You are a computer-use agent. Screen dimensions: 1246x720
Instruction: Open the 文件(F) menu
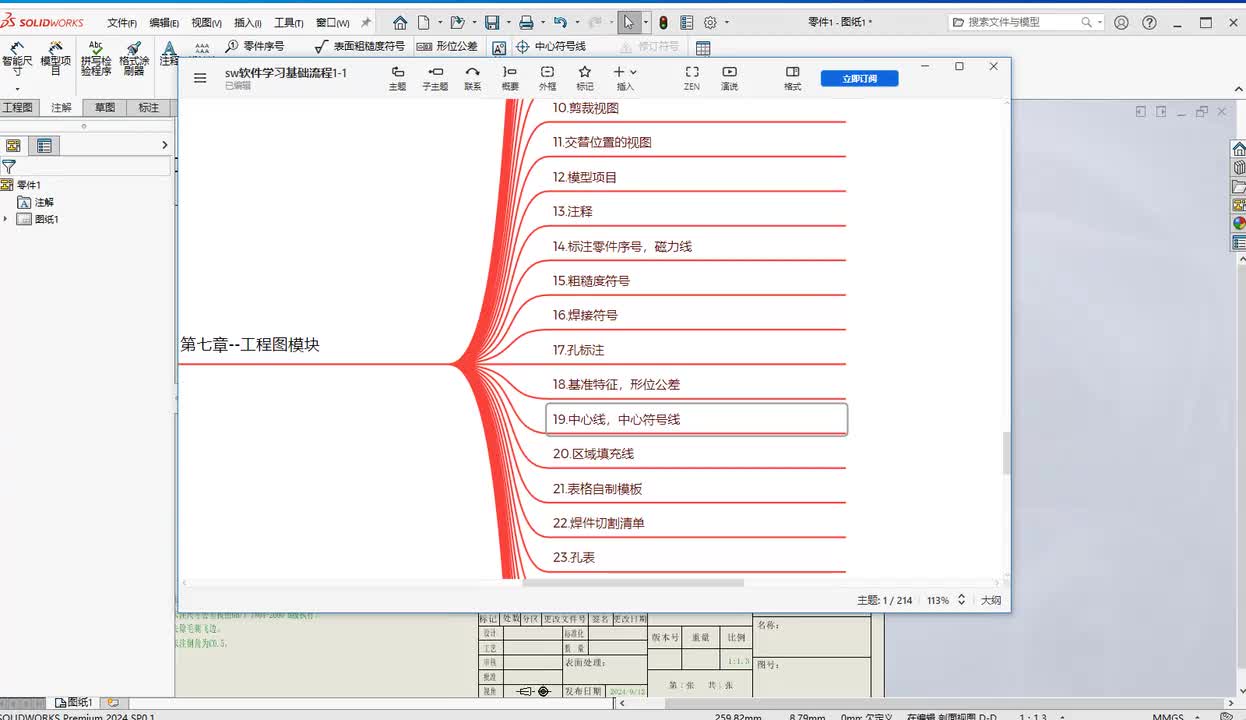tap(122, 23)
